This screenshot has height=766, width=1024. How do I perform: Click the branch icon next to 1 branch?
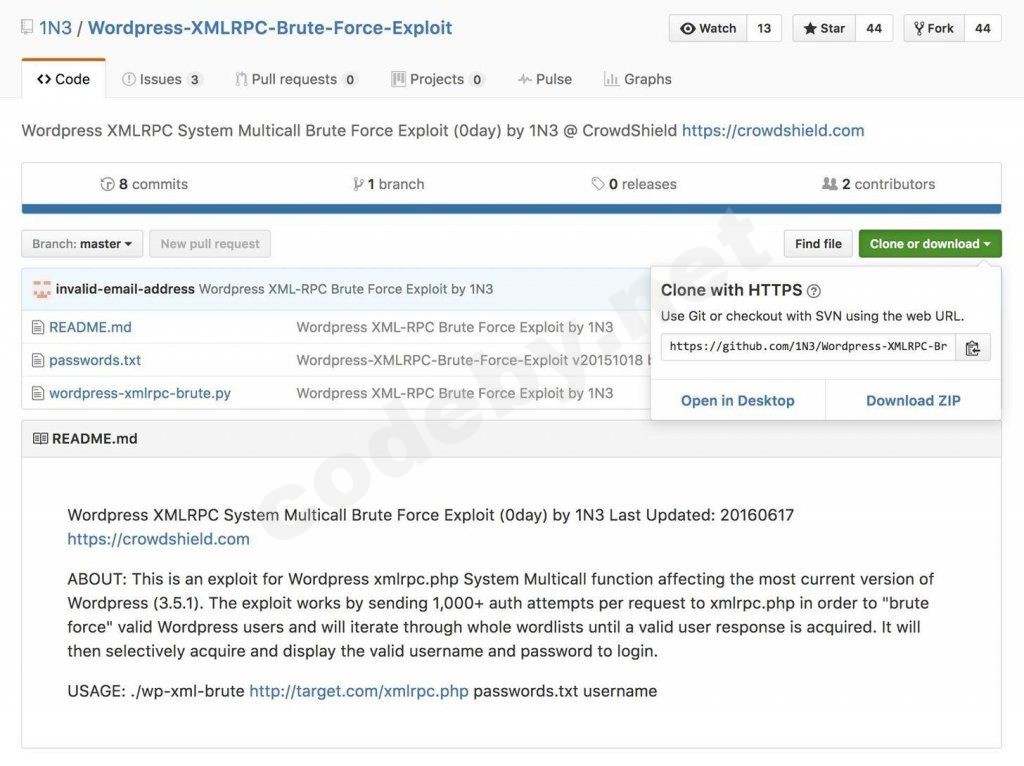357,183
